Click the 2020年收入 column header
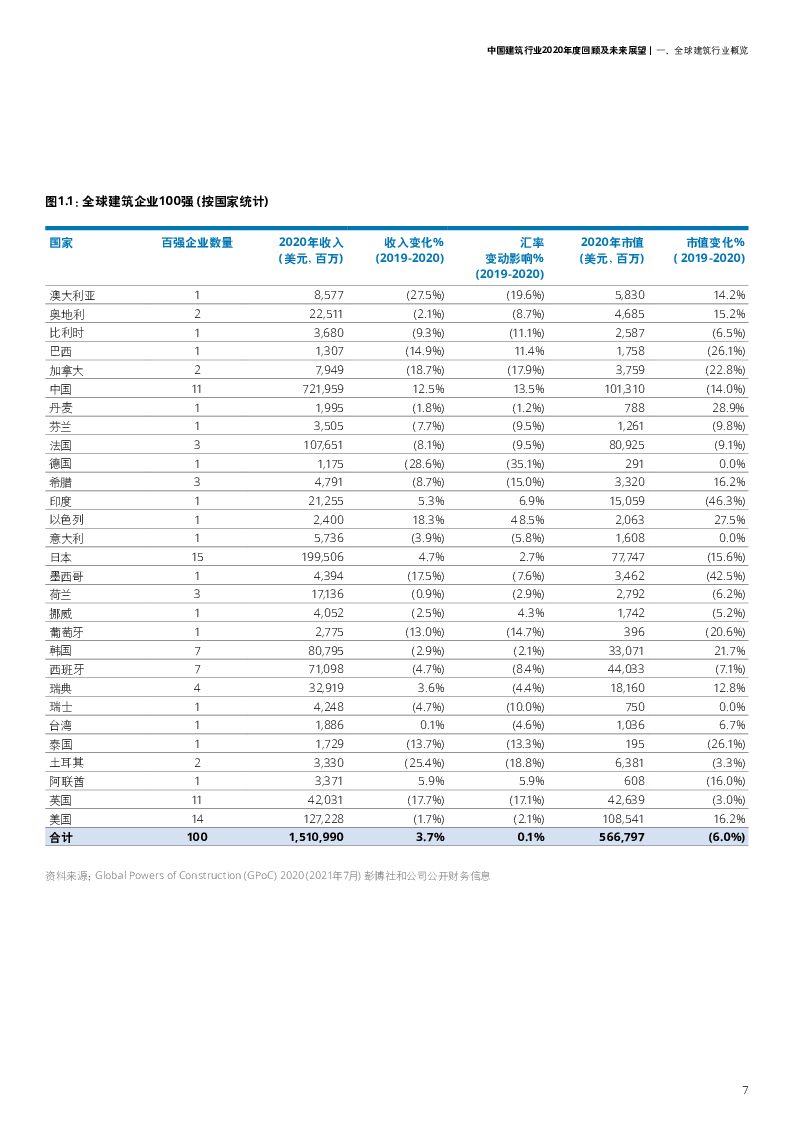This screenshot has height=1123, width=794. tap(311, 250)
